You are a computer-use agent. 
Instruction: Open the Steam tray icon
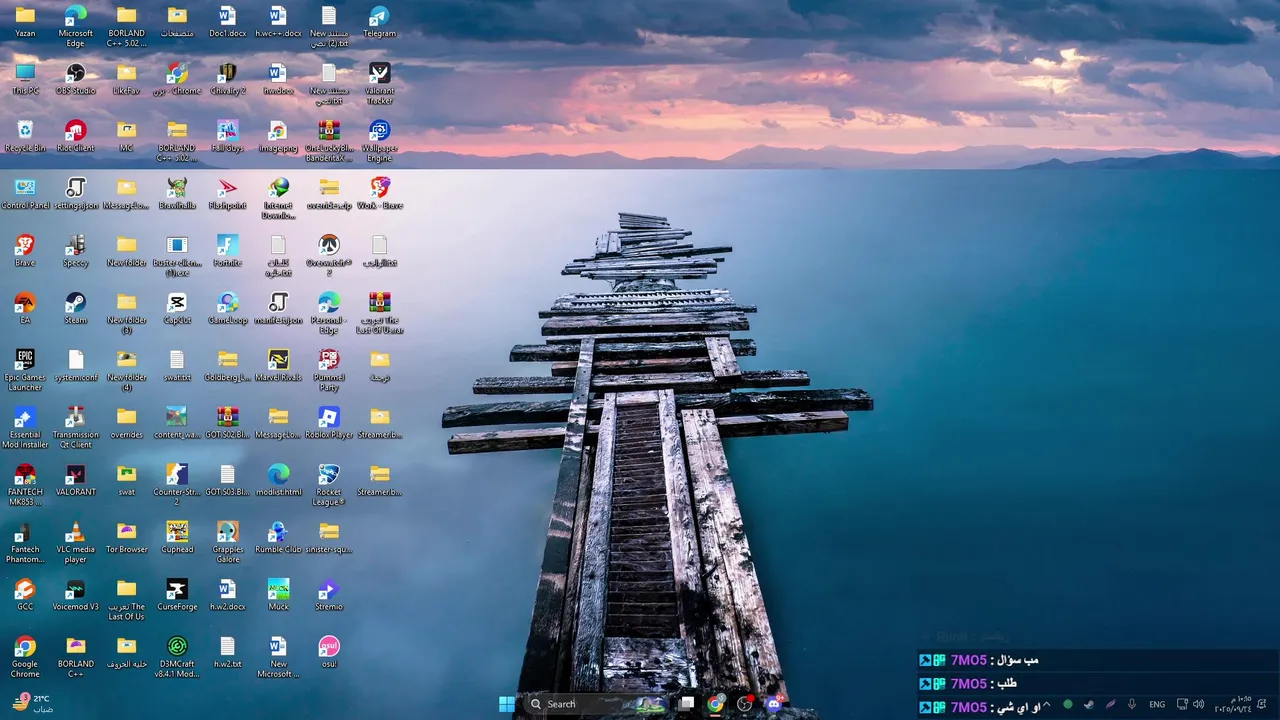coord(1088,704)
